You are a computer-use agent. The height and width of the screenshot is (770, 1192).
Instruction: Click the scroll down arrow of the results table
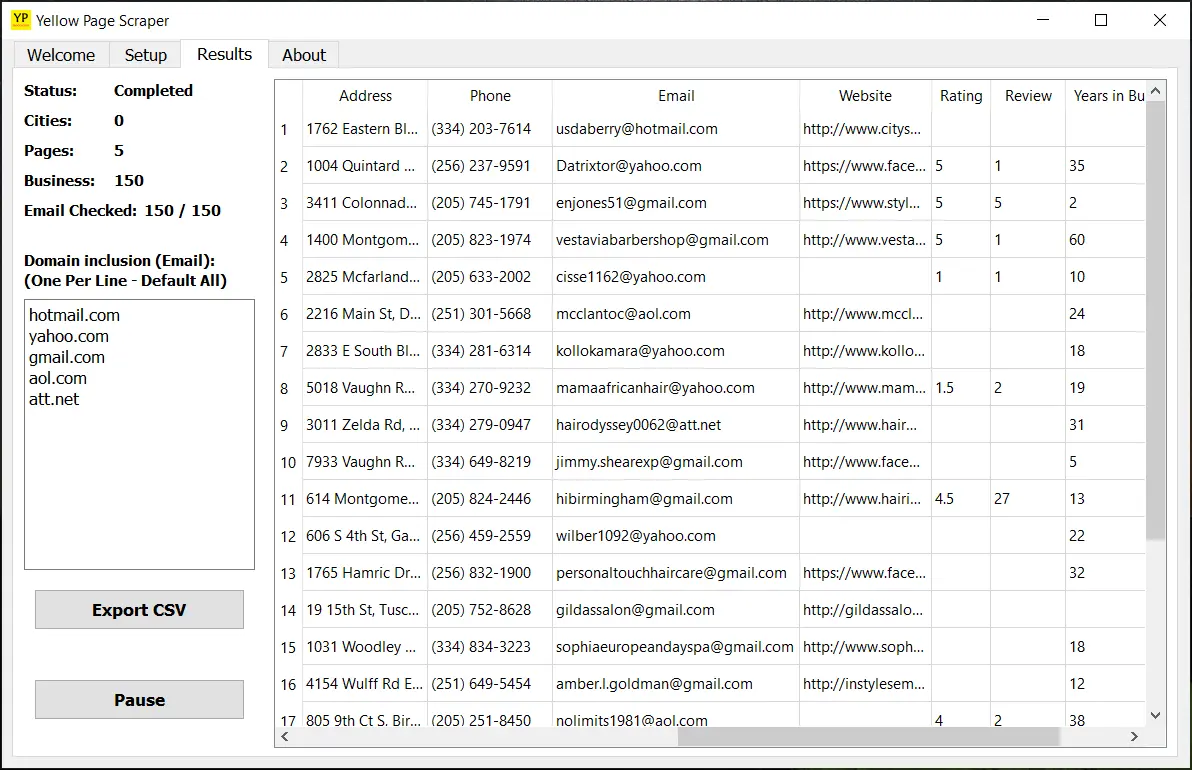pyautogui.click(x=1156, y=715)
